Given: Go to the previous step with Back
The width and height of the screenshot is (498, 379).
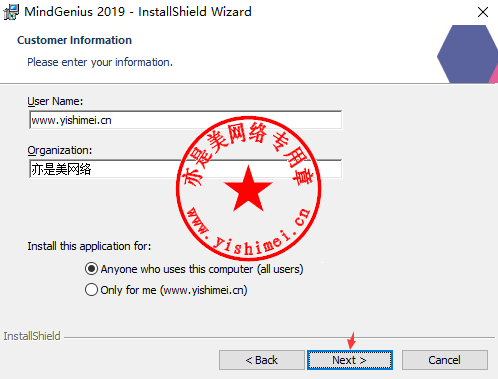Looking at the screenshot, I should coord(262,360).
